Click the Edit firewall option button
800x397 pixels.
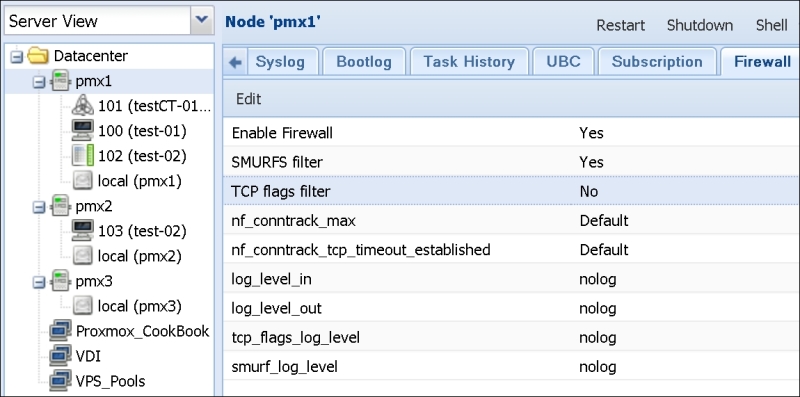click(248, 99)
